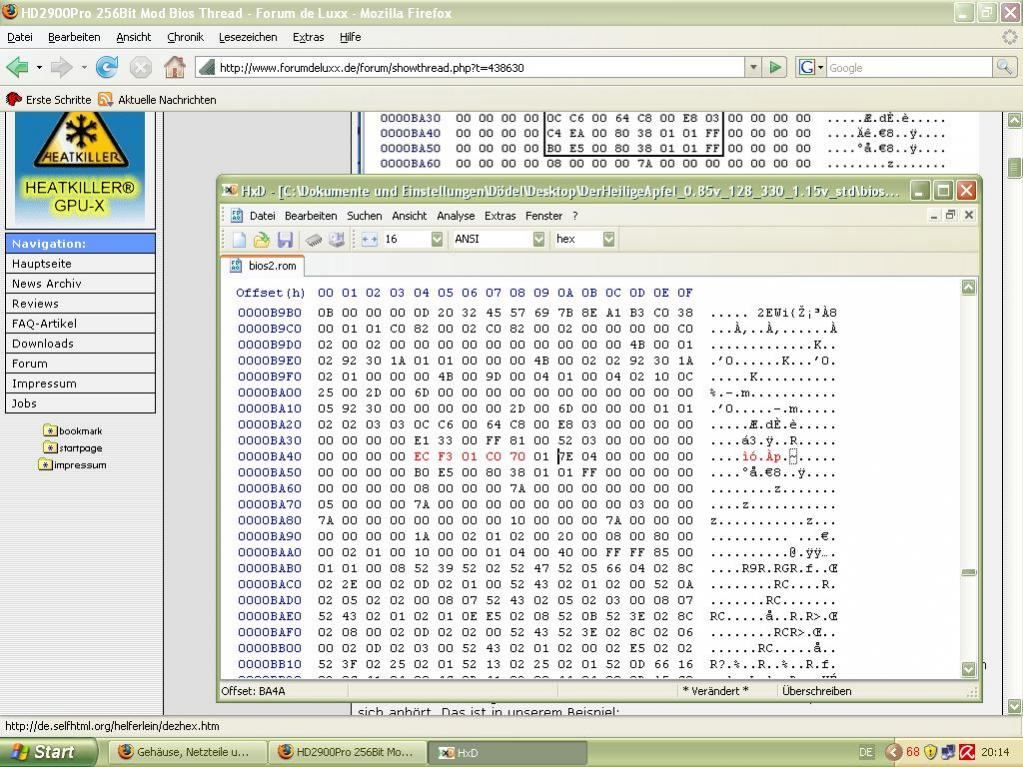Click the Firefox throbber activity icon

click(x=1010, y=37)
